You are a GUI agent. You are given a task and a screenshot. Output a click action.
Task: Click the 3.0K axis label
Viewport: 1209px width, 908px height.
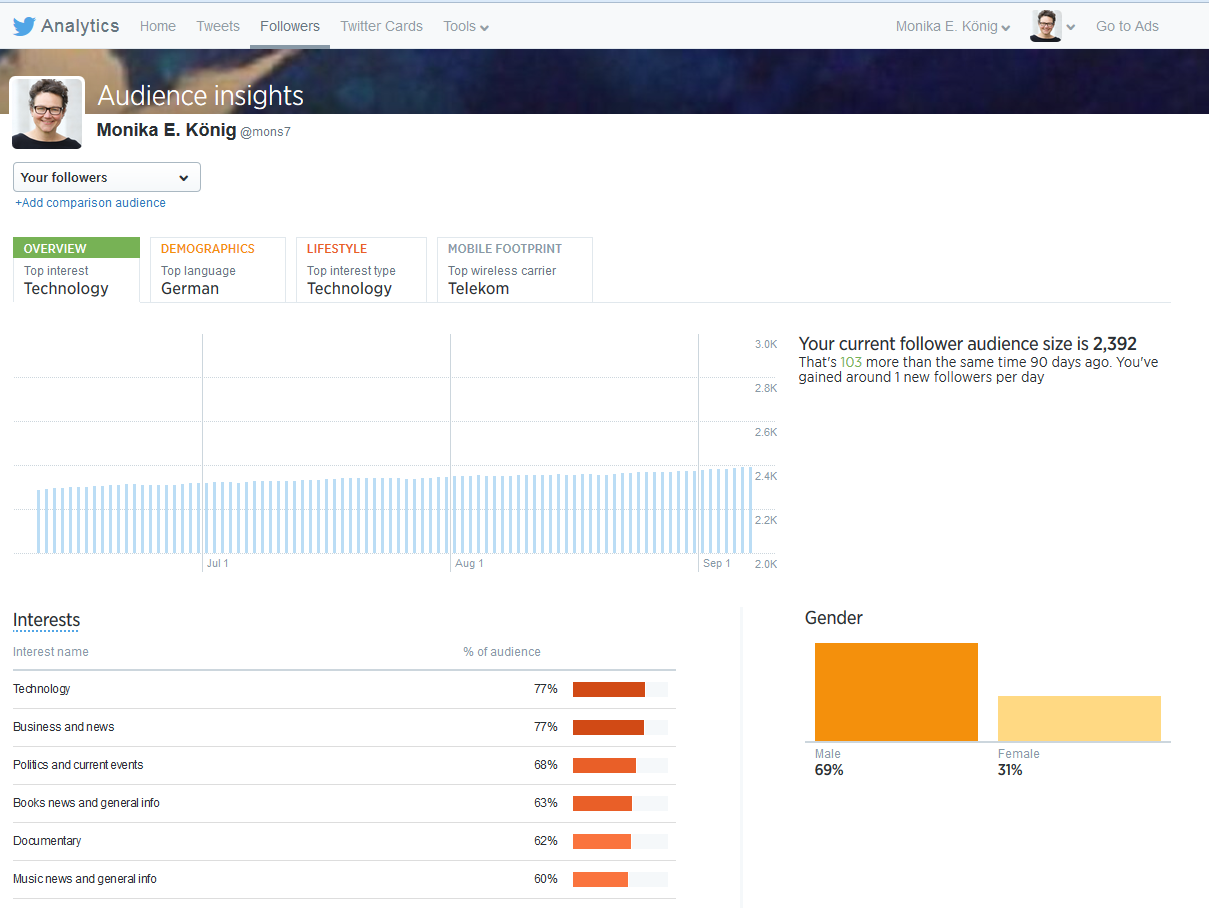766,344
